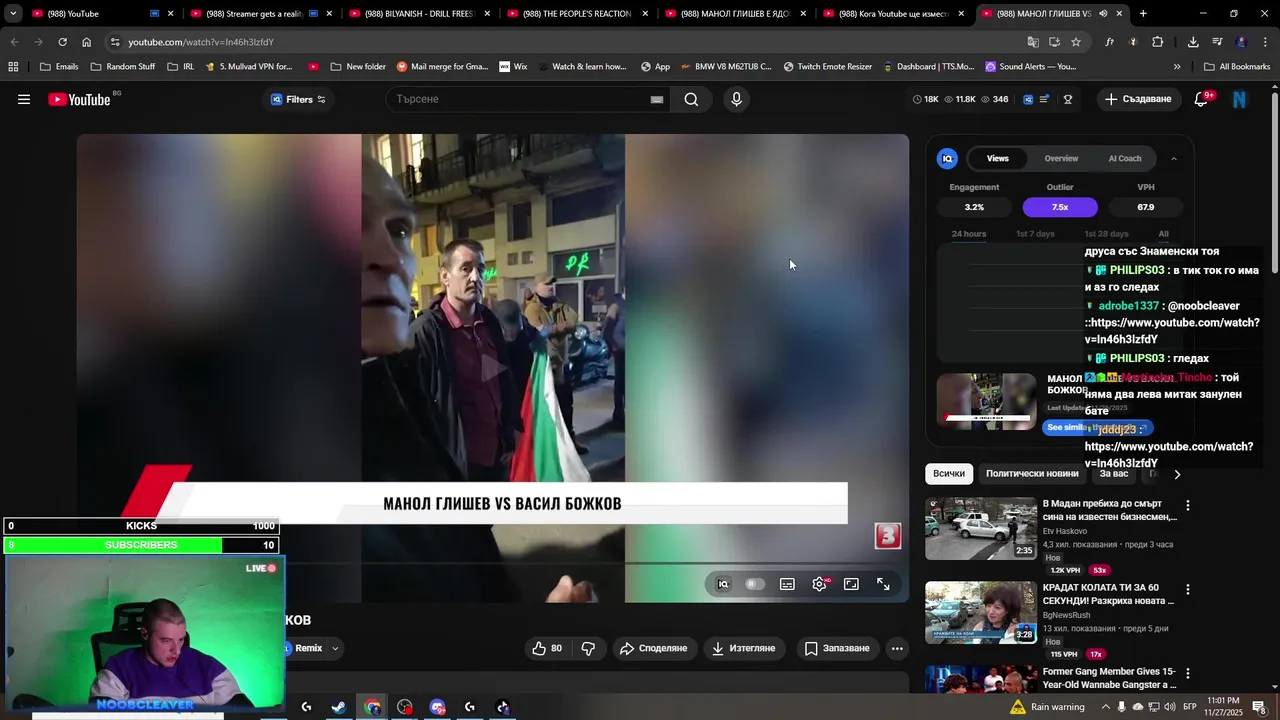Open the vidIQ Filters control
1280x720 pixels.
pos(298,99)
